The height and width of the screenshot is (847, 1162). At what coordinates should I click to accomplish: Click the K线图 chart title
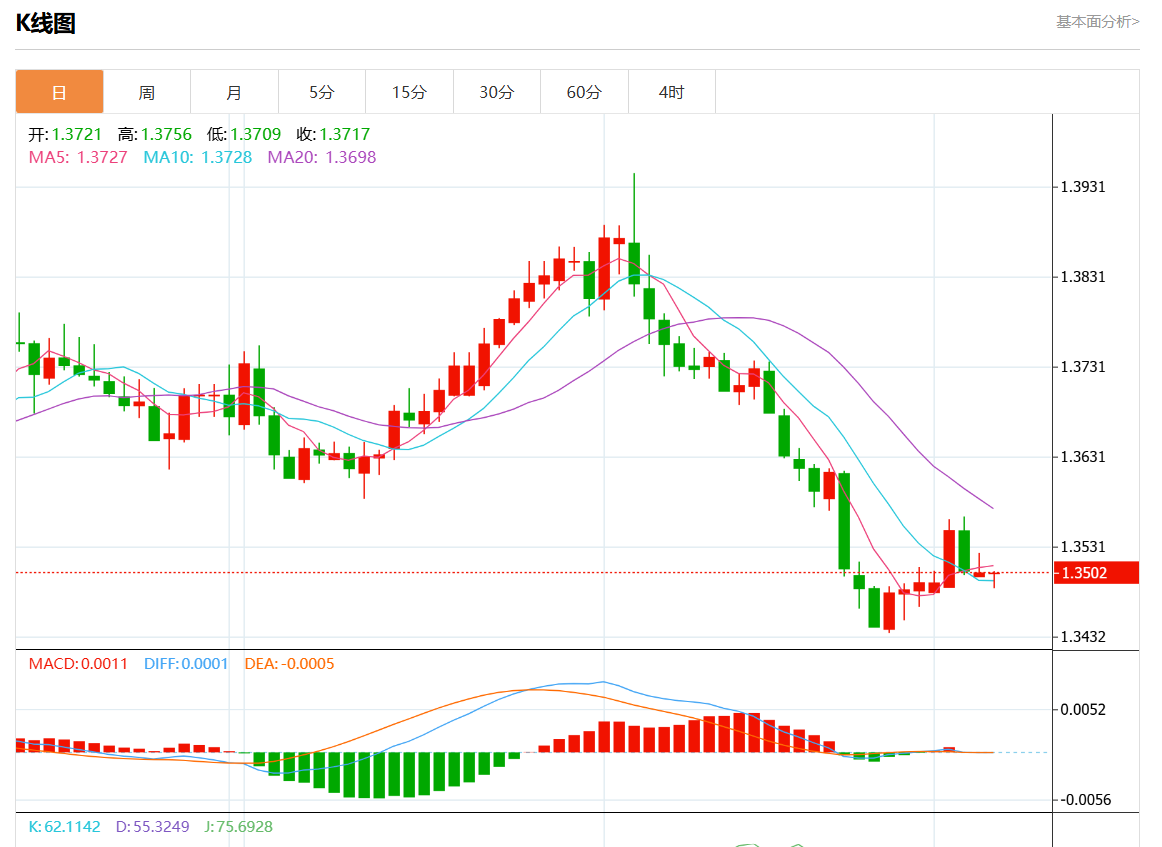coord(46,23)
